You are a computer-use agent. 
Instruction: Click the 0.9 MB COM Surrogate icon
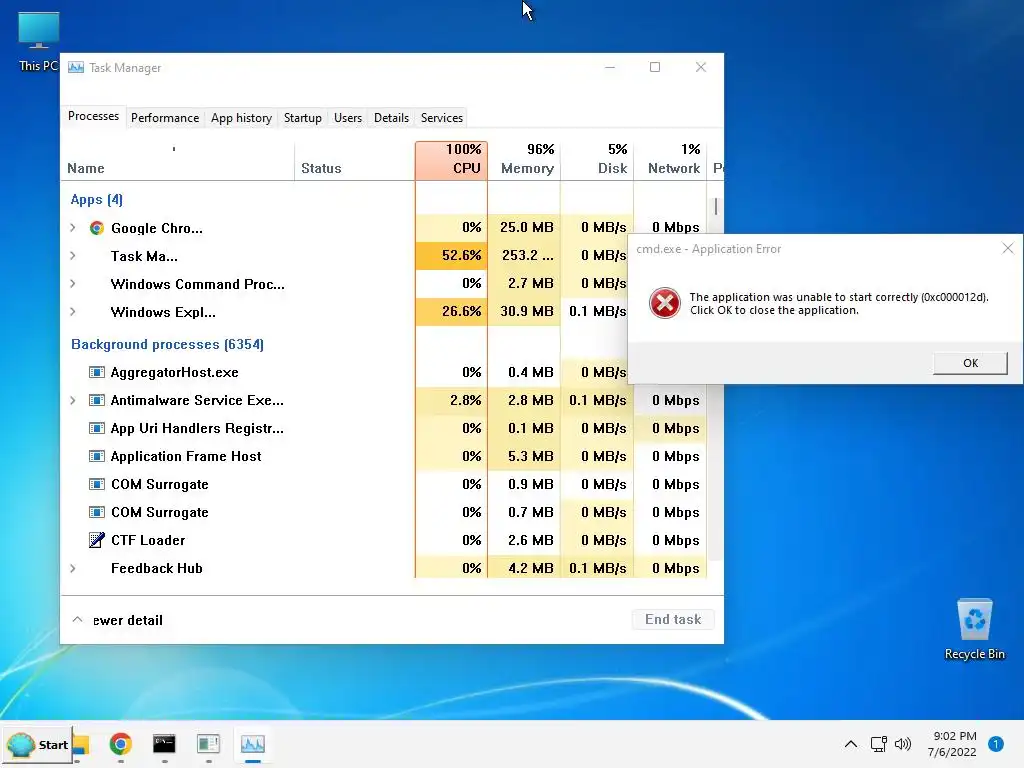[x=97, y=485]
